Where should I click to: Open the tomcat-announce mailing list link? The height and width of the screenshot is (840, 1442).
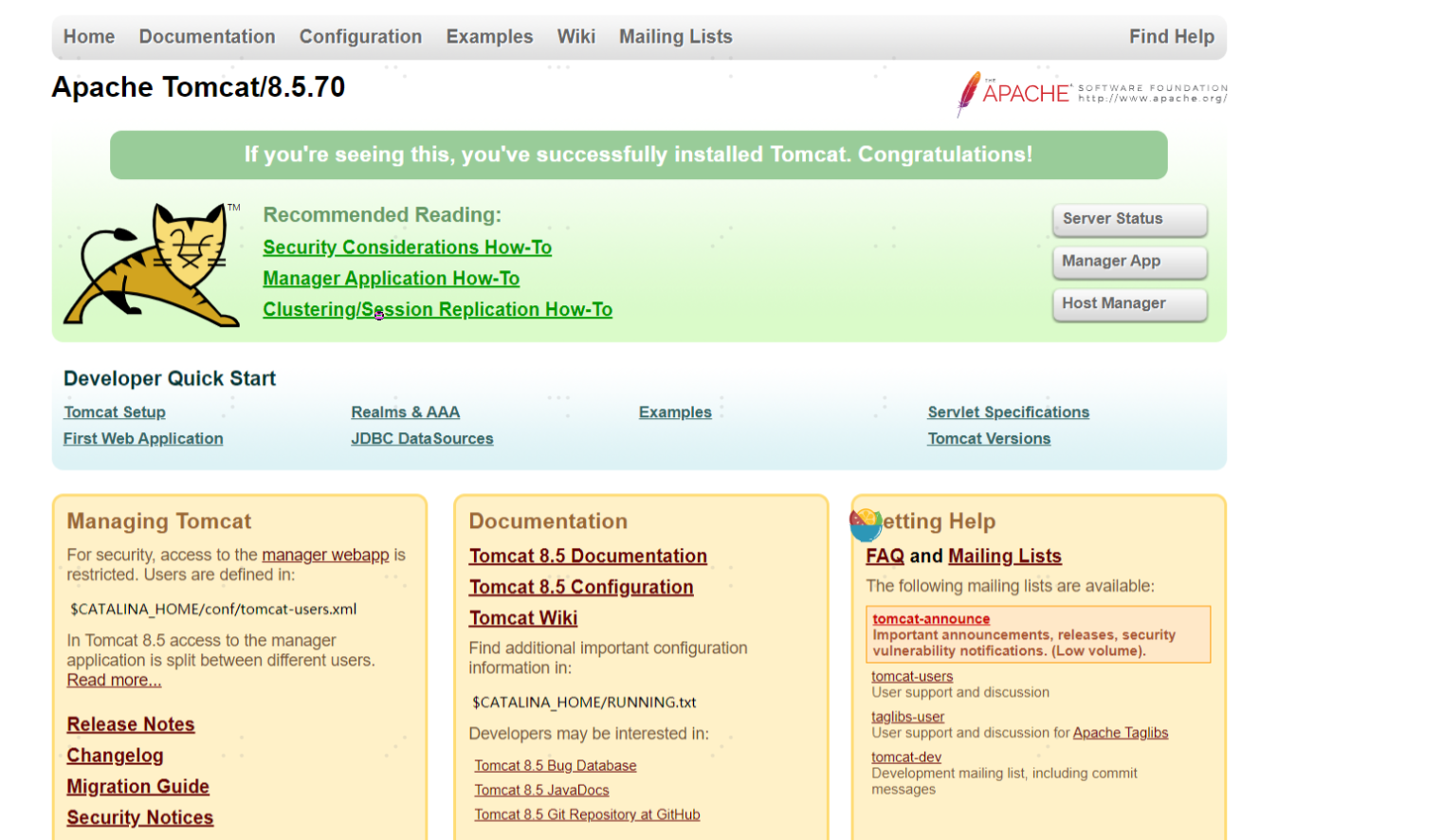(x=931, y=619)
